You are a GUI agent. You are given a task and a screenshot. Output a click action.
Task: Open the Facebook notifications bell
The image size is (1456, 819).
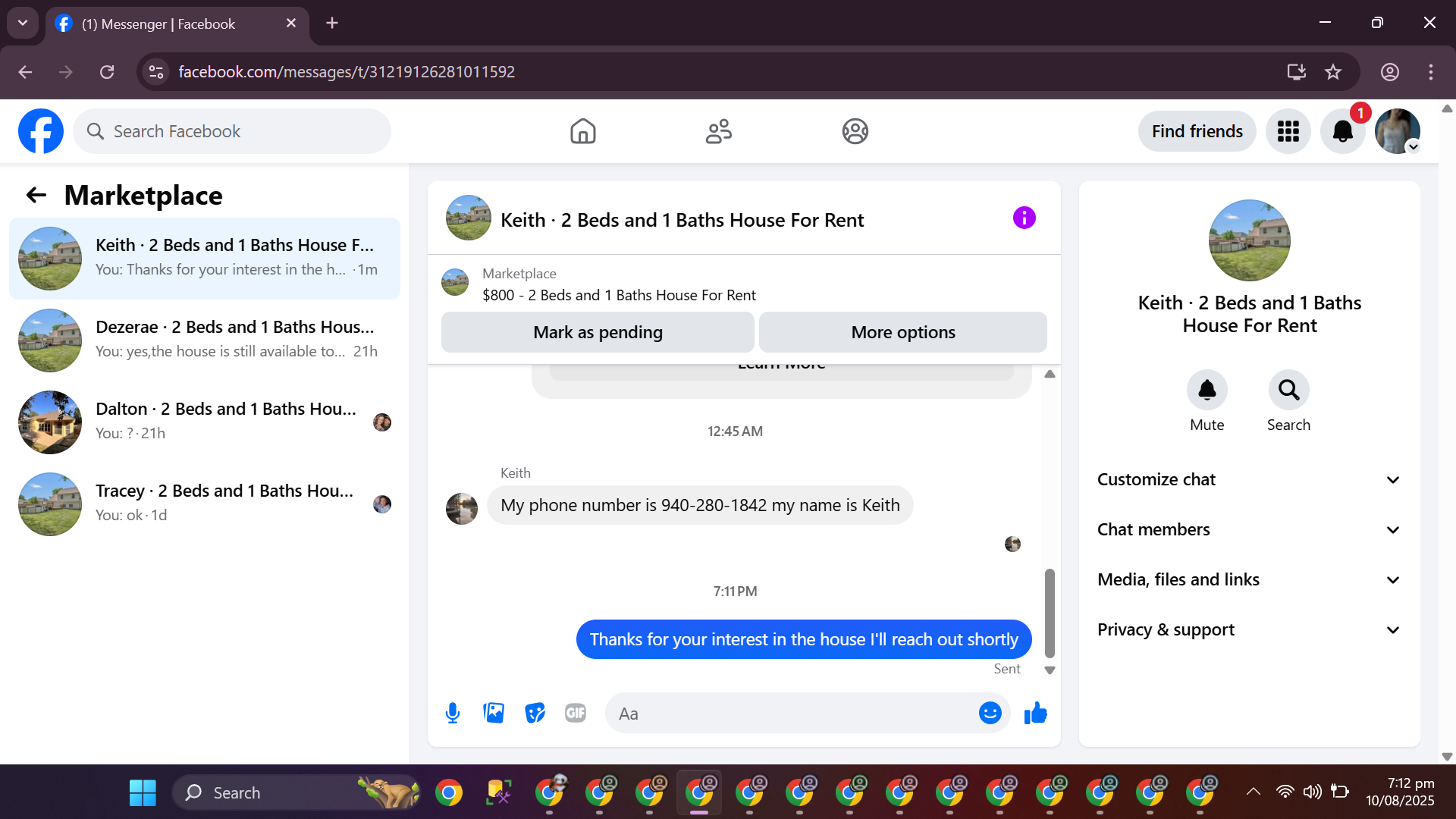point(1342,132)
